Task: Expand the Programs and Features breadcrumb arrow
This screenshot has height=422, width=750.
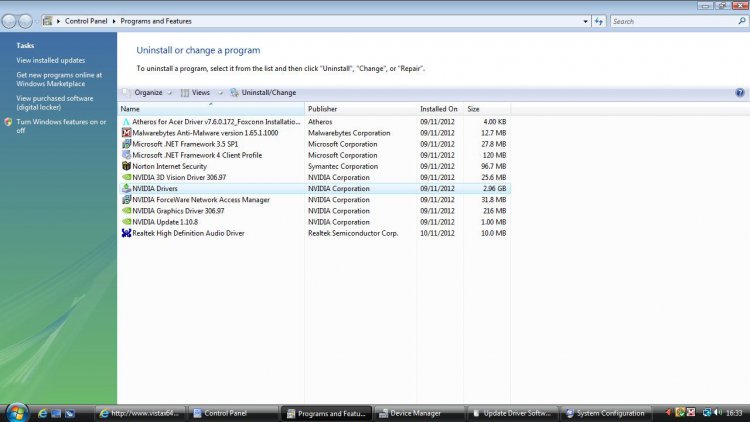Action: [x=114, y=21]
